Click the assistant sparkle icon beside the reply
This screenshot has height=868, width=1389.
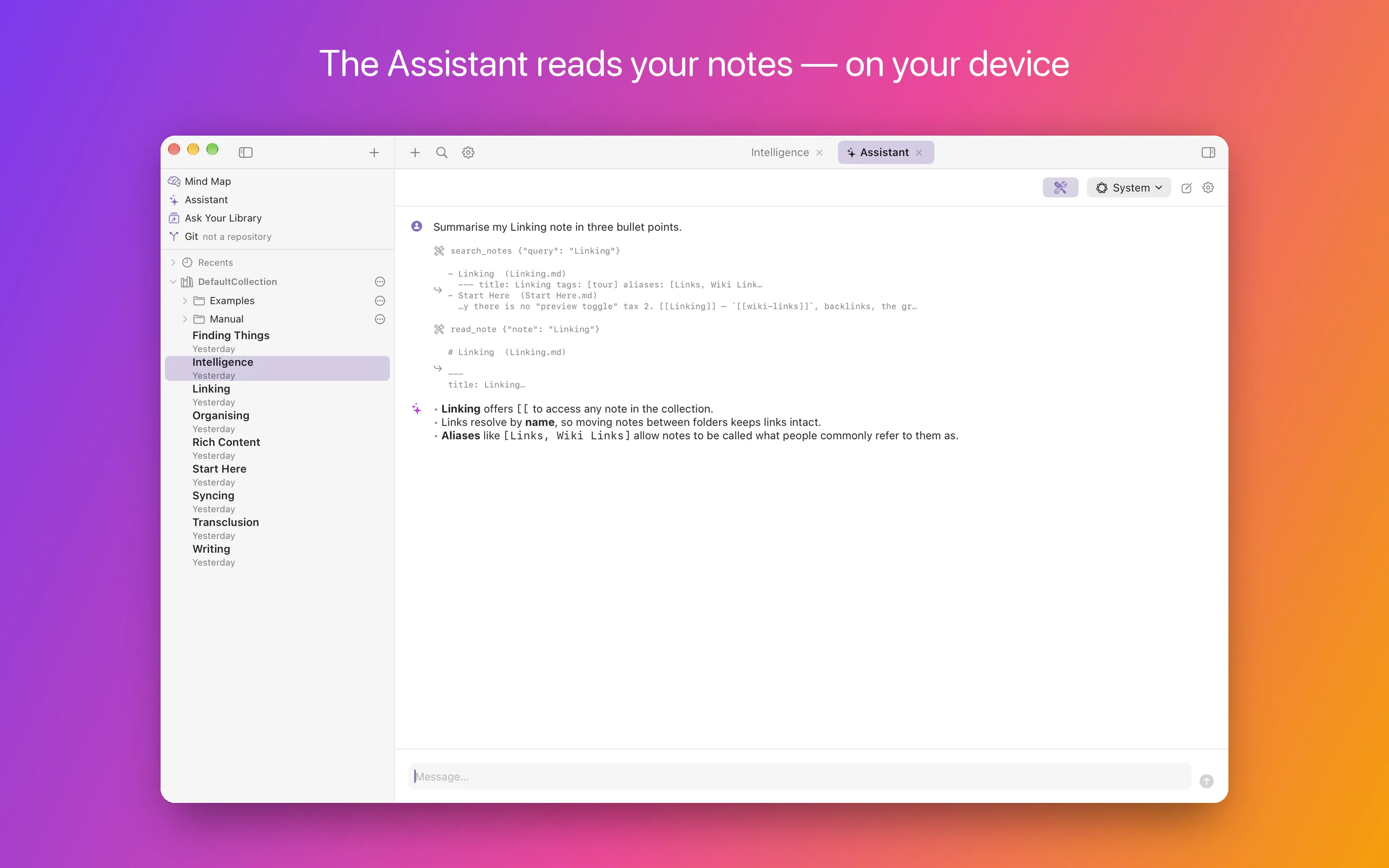pyautogui.click(x=417, y=409)
